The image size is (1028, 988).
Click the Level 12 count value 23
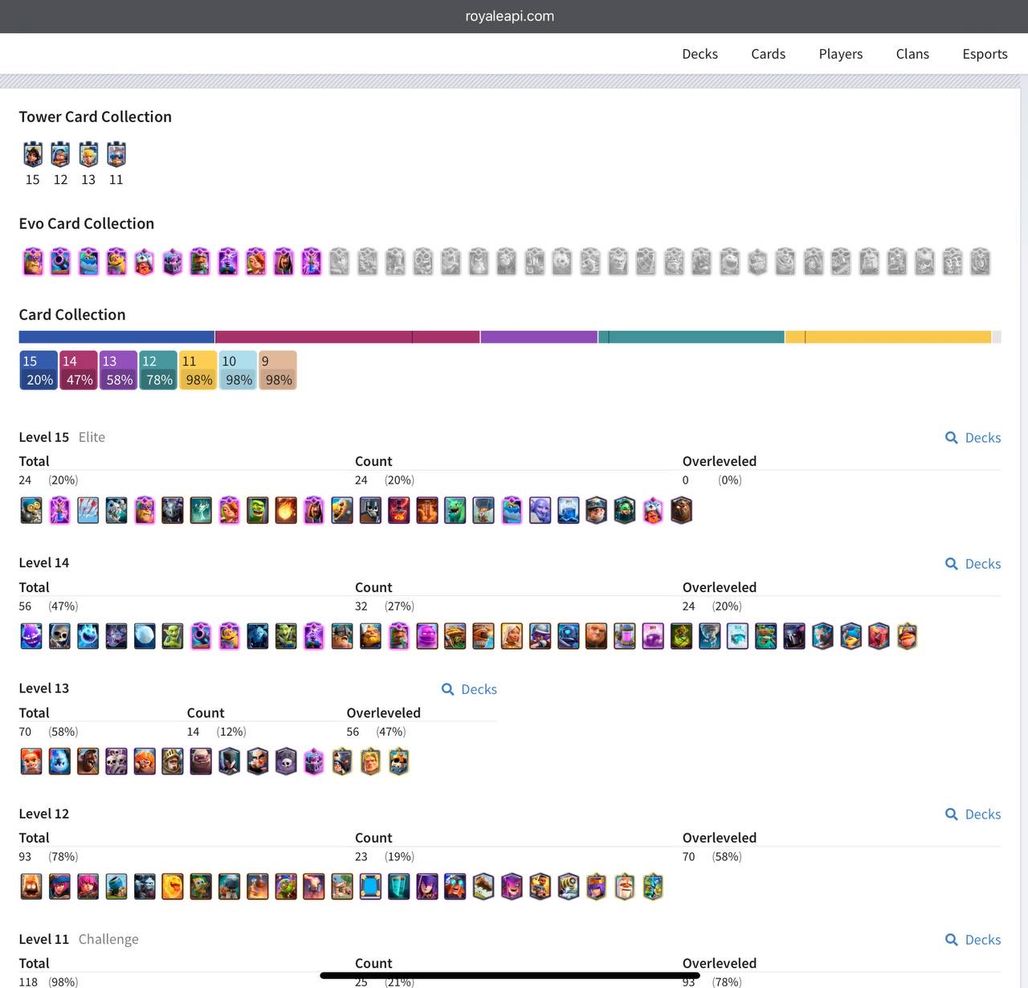[361, 857]
